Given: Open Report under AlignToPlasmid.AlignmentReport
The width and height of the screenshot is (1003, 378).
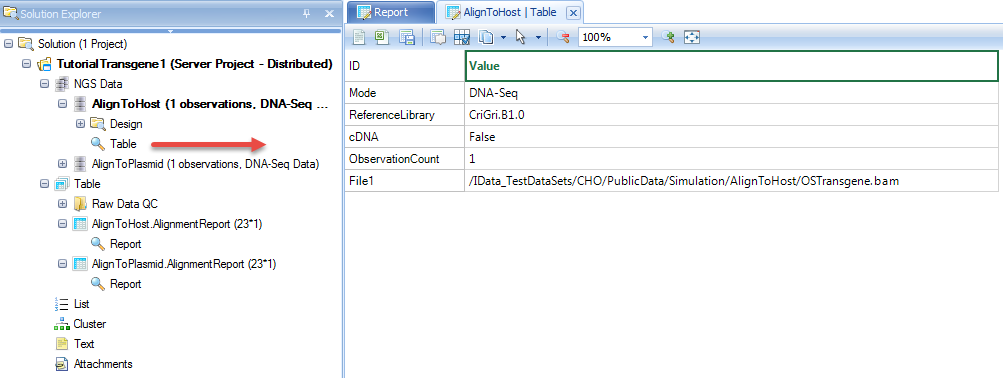Looking at the screenshot, I should tap(125, 283).
